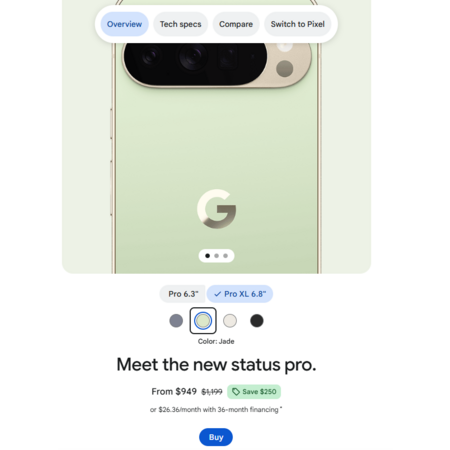Click the blue Buy button
450x450 pixels.
click(x=216, y=437)
